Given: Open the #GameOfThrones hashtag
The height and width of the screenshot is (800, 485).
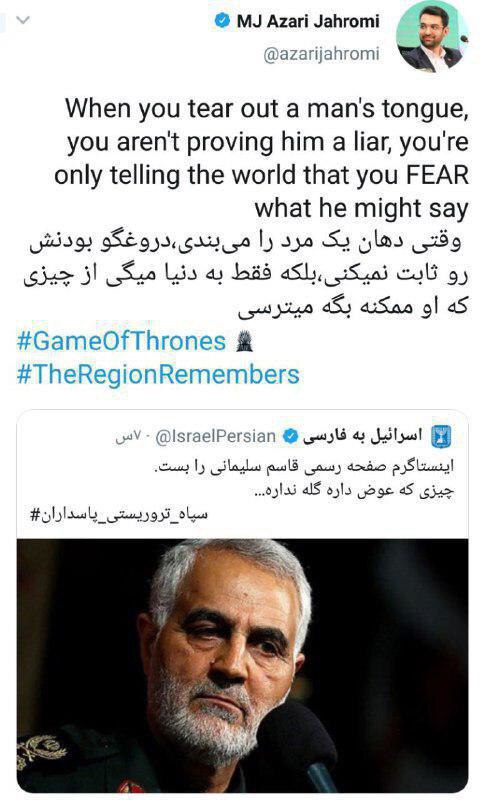Looking at the screenshot, I should pyautogui.click(x=121, y=341).
